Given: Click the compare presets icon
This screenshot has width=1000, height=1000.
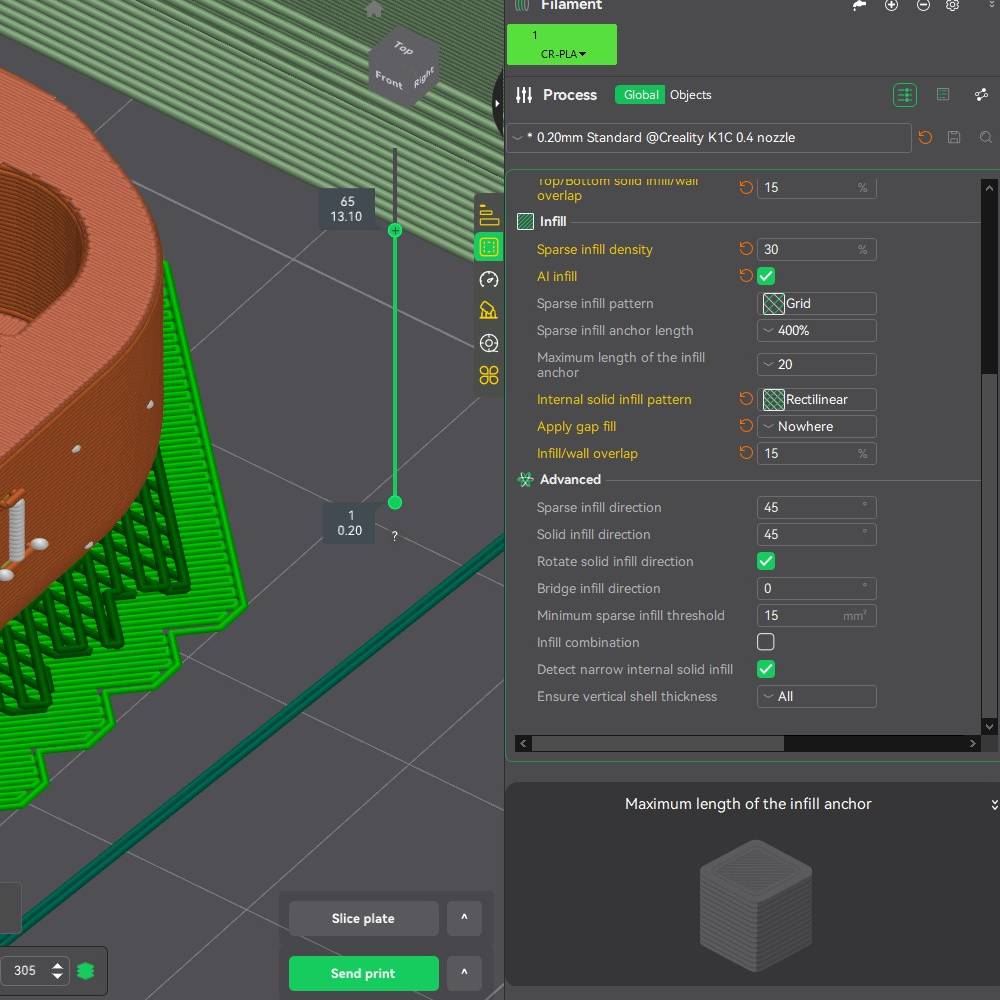Looking at the screenshot, I should click(981, 95).
